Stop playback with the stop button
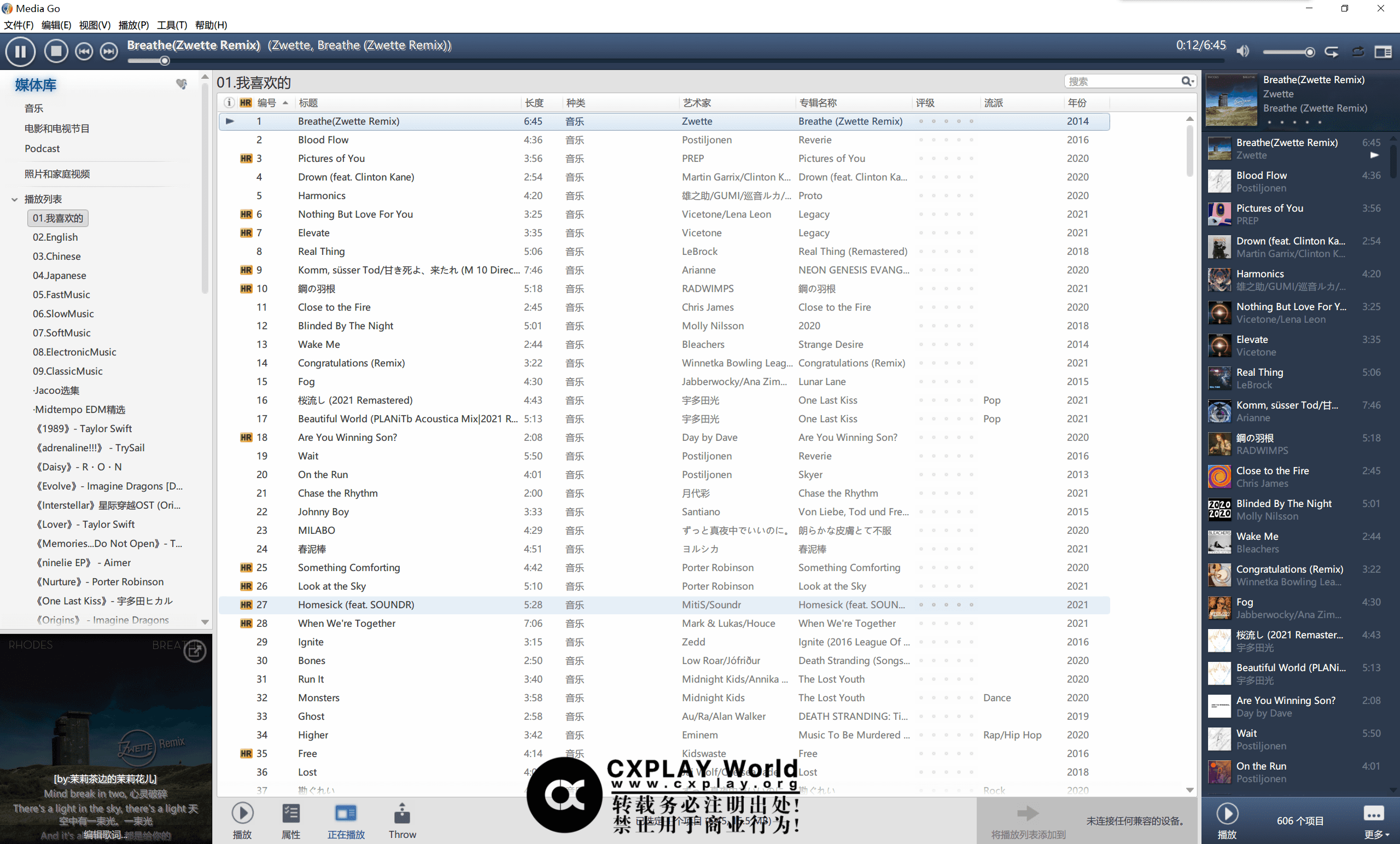Image resolution: width=1400 pixels, height=844 pixels. [56, 51]
